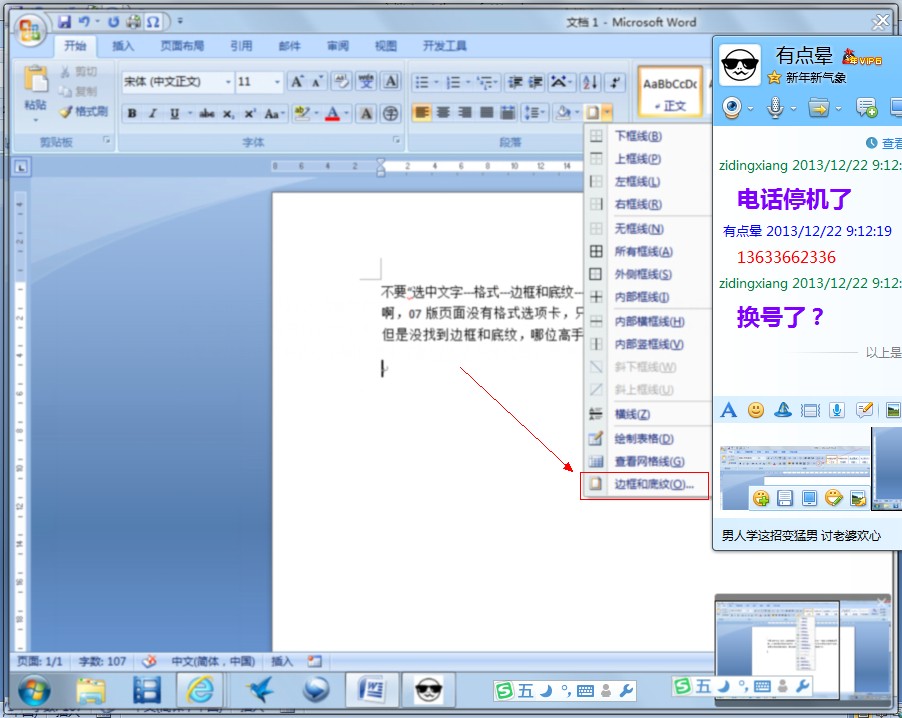Open the emoji smiley picker in chat

756,410
